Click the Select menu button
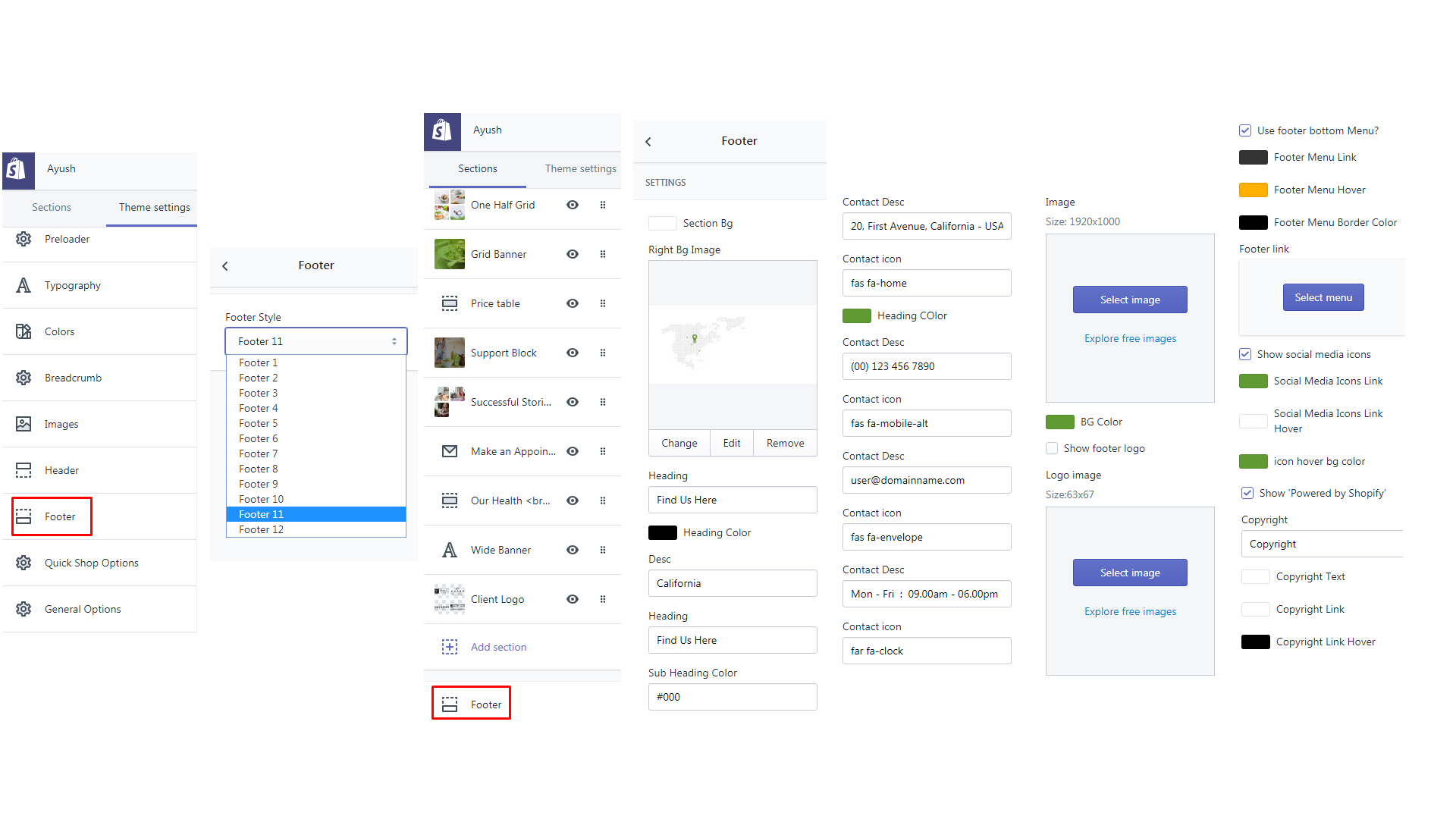The width and height of the screenshot is (1456, 819). [x=1323, y=297]
